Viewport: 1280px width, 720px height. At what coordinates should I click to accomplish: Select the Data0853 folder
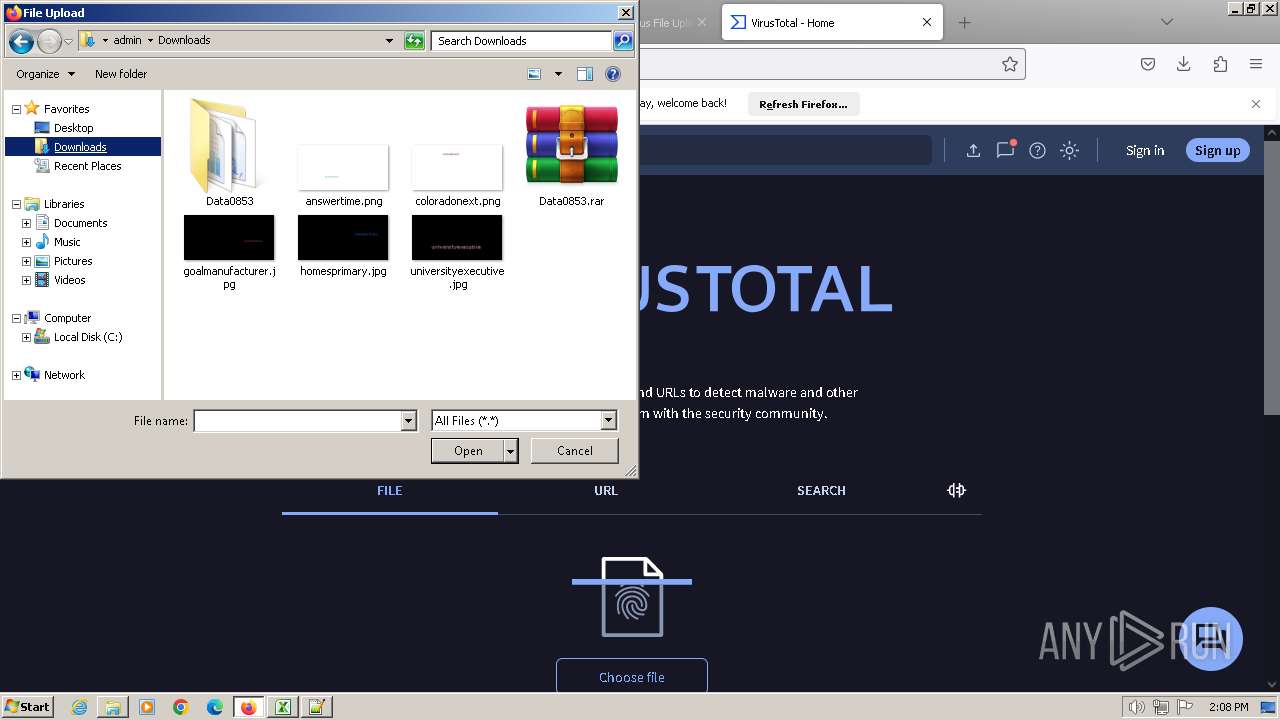pyautogui.click(x=229, y=152)
